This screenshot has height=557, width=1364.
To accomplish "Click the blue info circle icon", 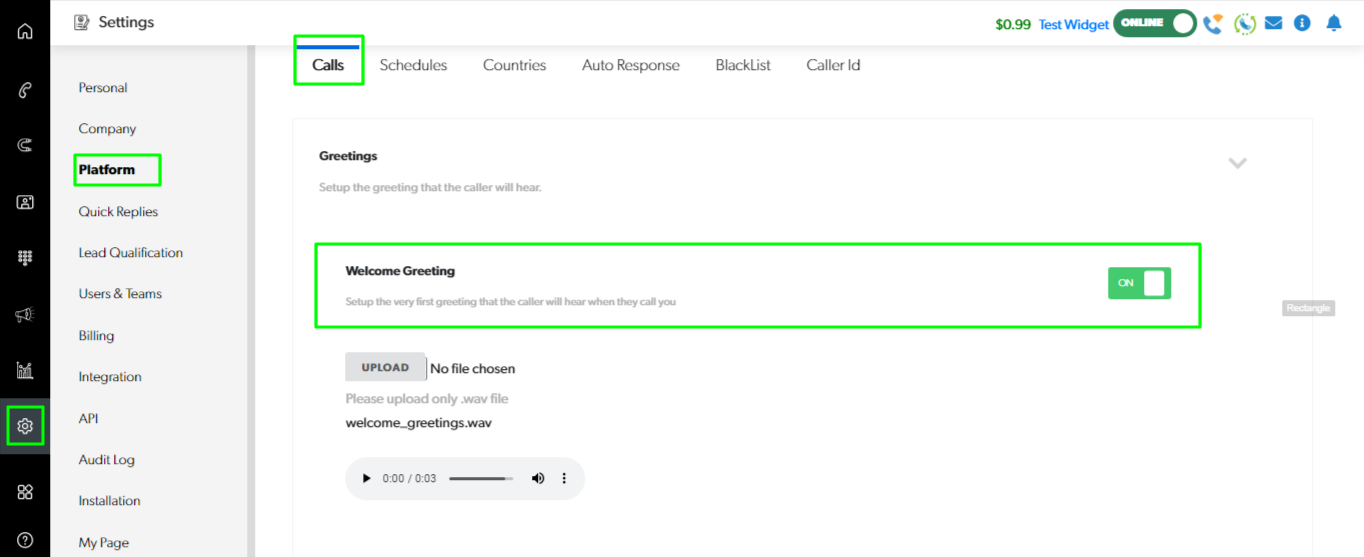I will click(1302, 23).
